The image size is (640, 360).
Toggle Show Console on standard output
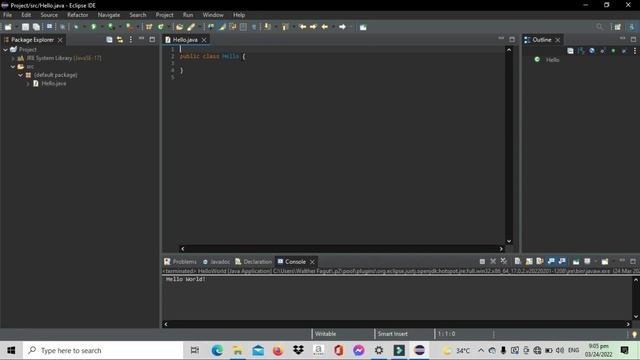coord(551,261)
